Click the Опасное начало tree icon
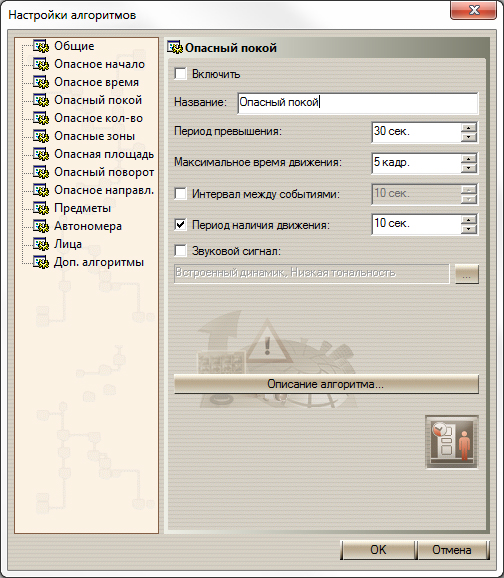 [x=41, y=64]
